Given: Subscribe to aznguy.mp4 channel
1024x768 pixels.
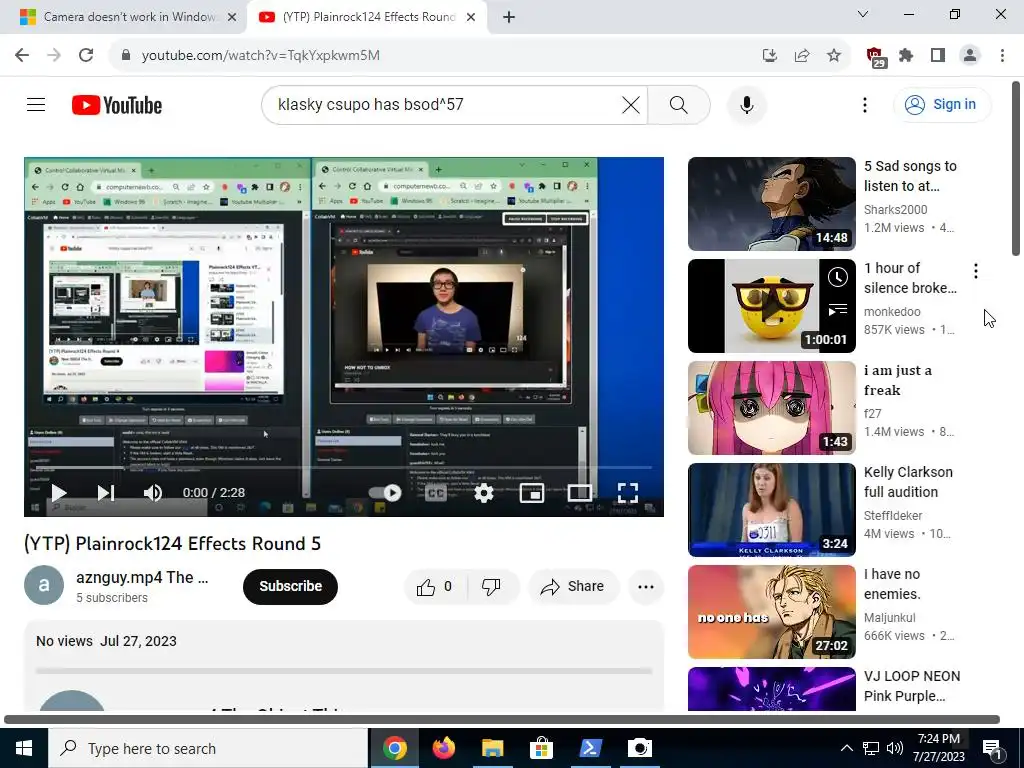Looking at the screenshot, I should [291, 586].
